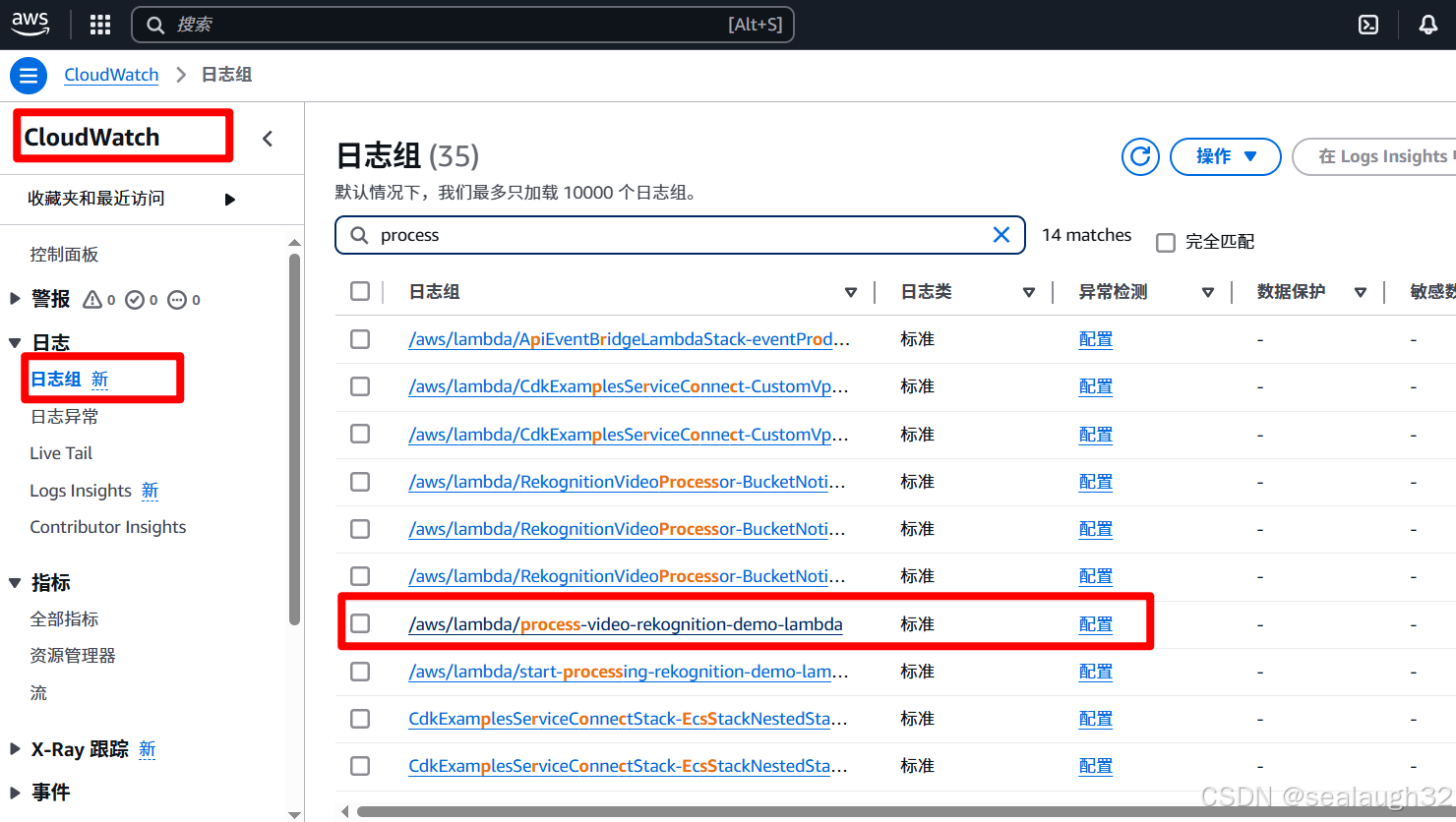Viewport: 1456px width, 822px height.
Task: Collapse the 指标 metrics section
Action: [15, 583]
